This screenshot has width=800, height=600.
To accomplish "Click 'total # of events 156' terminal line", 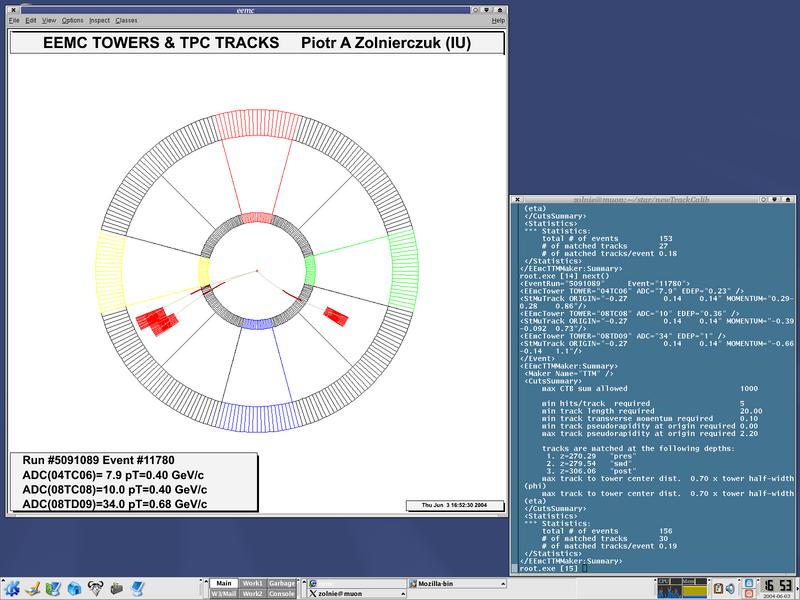I will 607,531.
